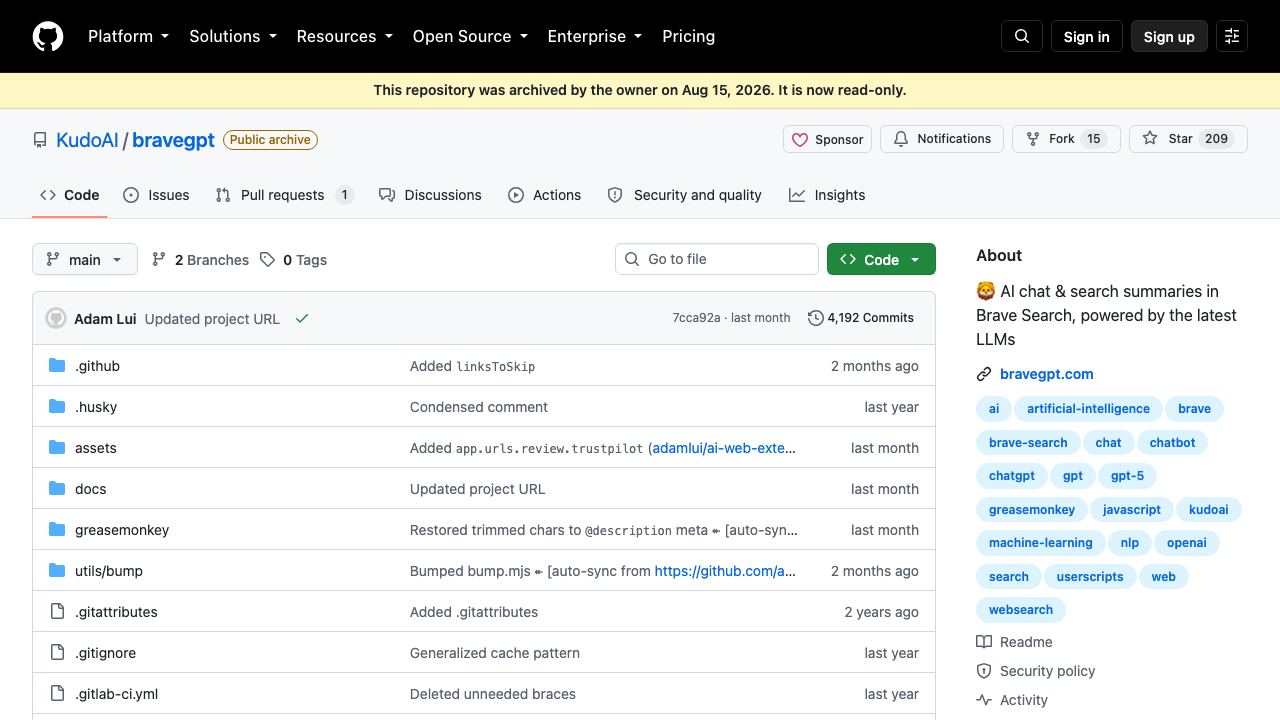Open commit hash 7cca92a
This screenshot has width=1280, height=720.
click(696, 318)
